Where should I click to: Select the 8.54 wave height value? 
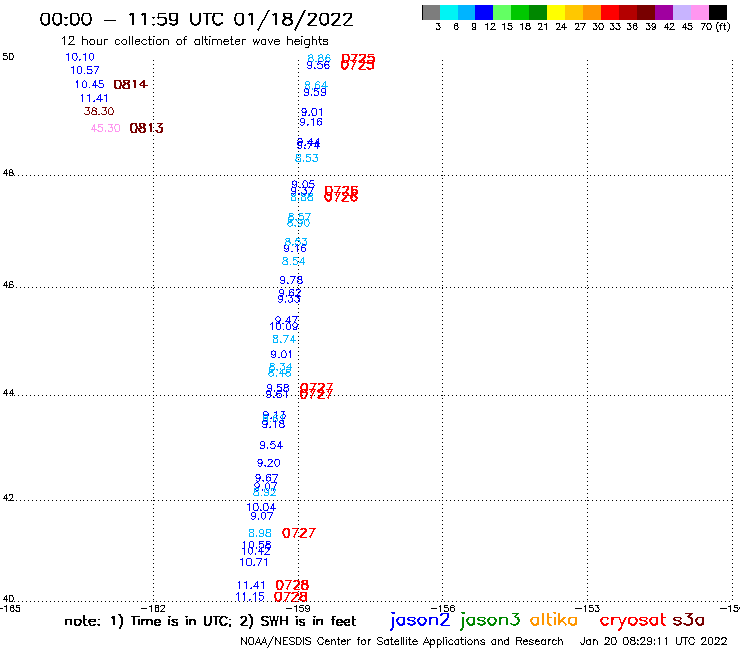coord(294,262)
